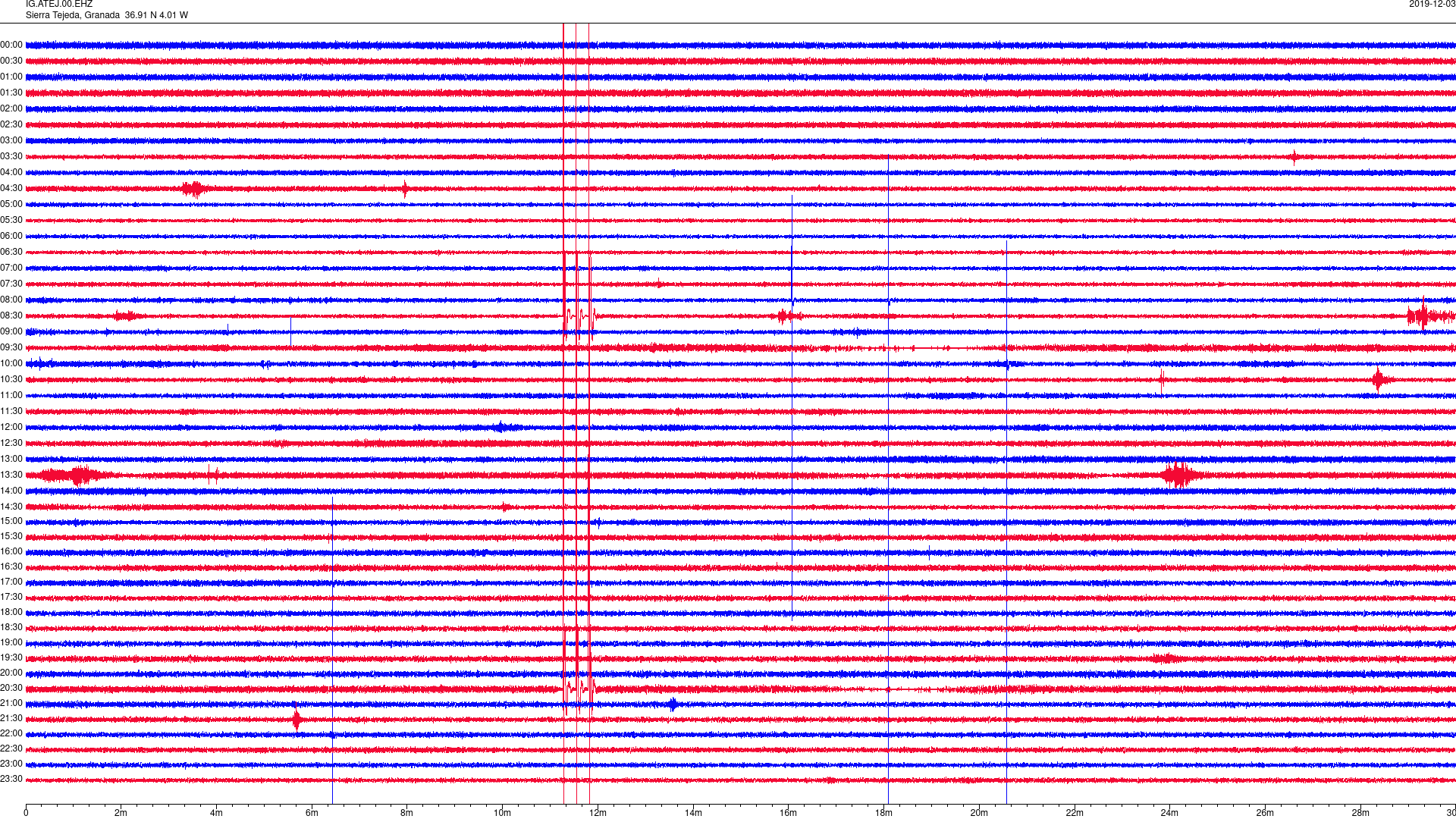1456x819 pixels.
Task: Click the 24m axis tick label
Action: (x=1170, y=813)
